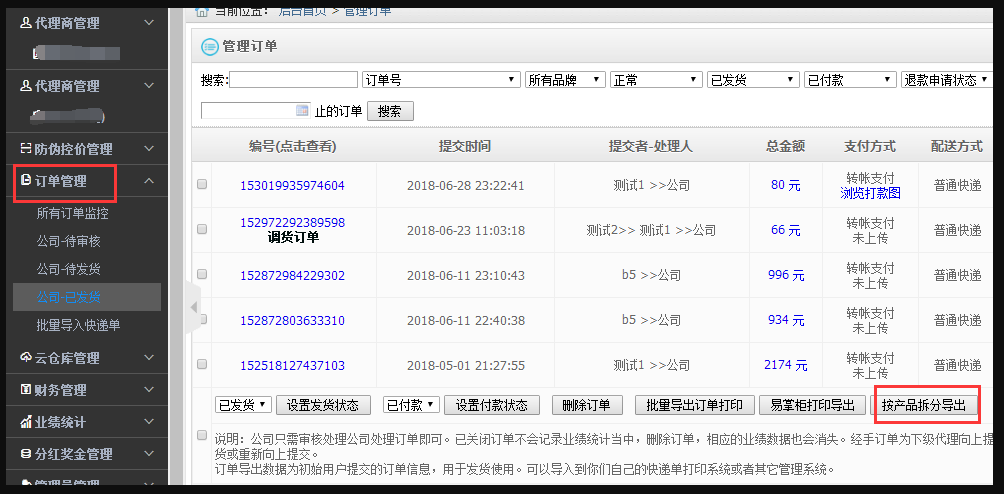Click the second 代理商管理 user icon
The image size is (1004, 494).
[26, 86]
